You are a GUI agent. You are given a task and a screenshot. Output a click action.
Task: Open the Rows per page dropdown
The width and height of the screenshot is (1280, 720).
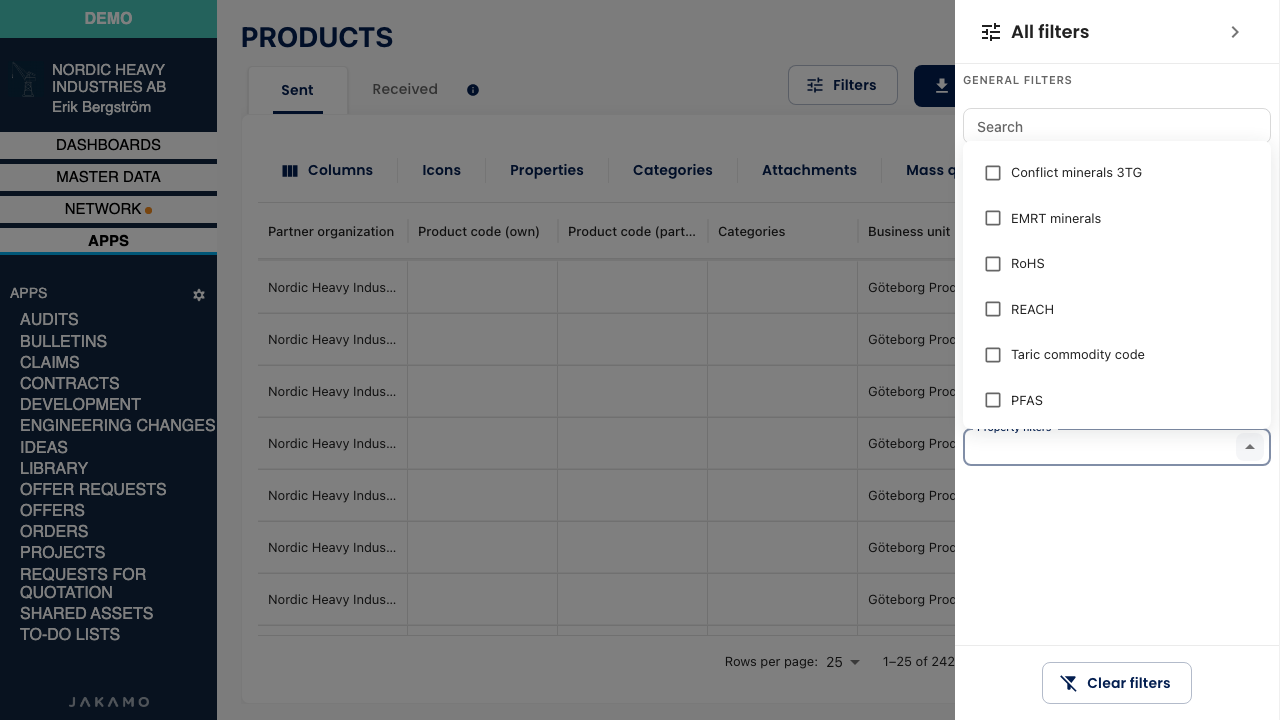click(843, 662)
